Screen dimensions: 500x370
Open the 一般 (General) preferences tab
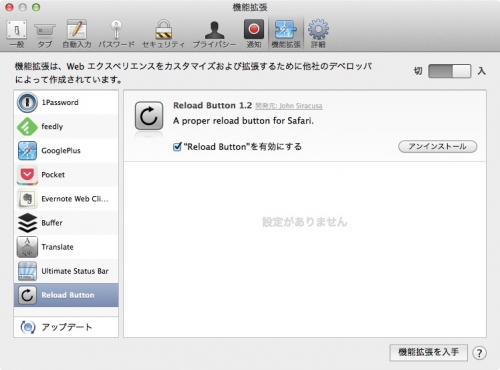pyautogui.click(x=17, y=34)
